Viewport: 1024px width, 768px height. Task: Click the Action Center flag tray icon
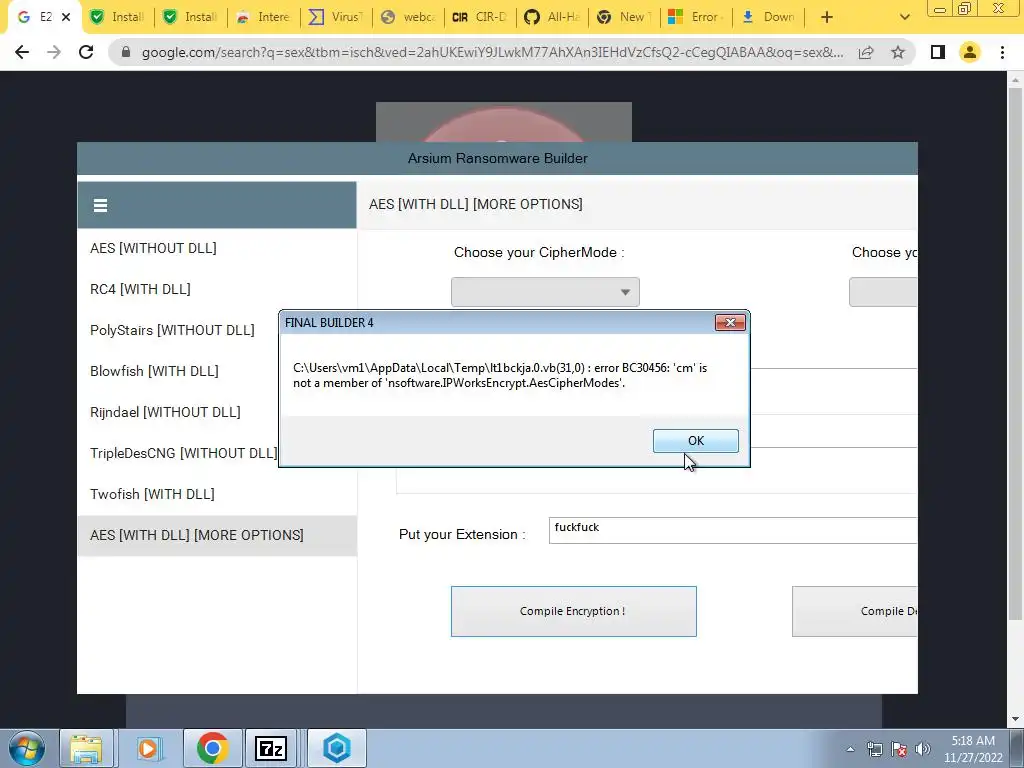click(x=899, y=749)
